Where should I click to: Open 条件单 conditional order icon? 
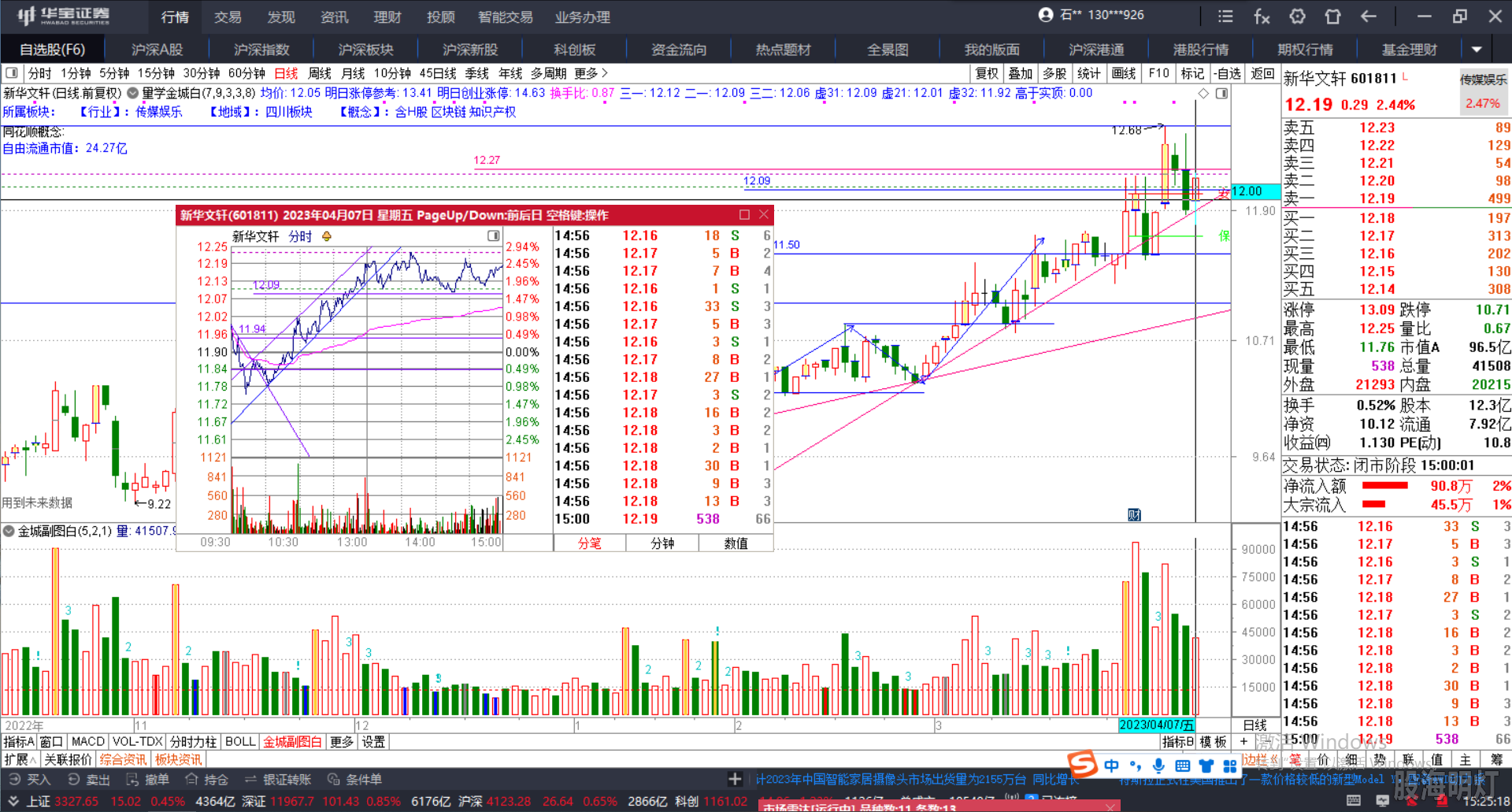(x=354, y=779)
